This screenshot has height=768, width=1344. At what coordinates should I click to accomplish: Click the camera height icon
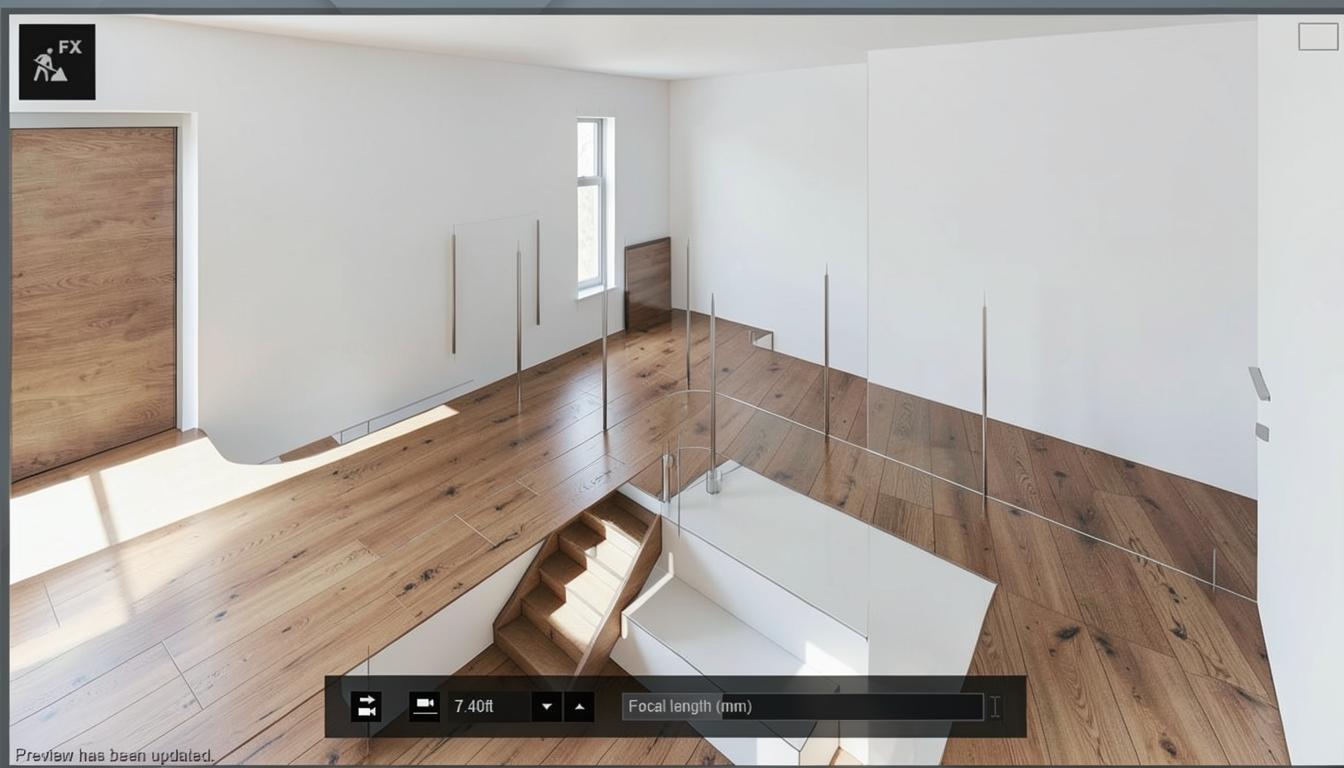tap(425, 706)
